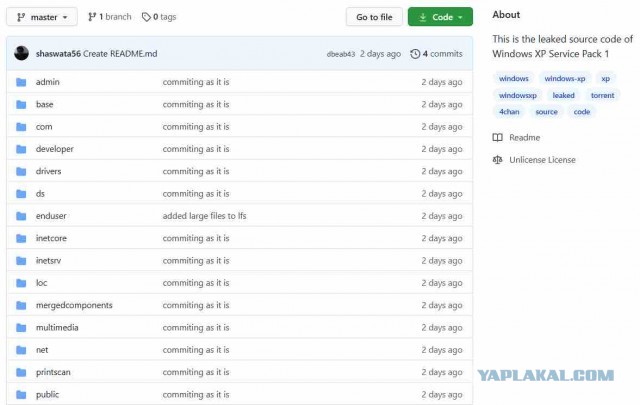View the 0 tags link
Screen dimensions: 640x405
[159, 17]
